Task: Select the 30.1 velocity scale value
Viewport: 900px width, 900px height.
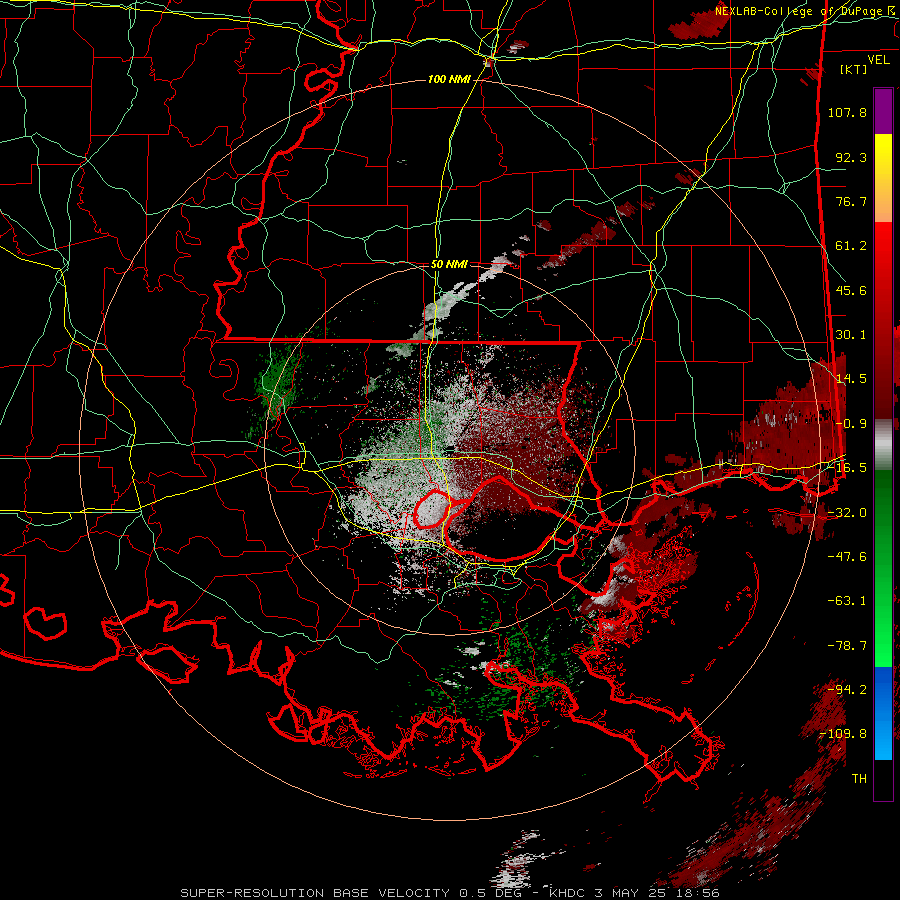Action: tap(851, 335)
